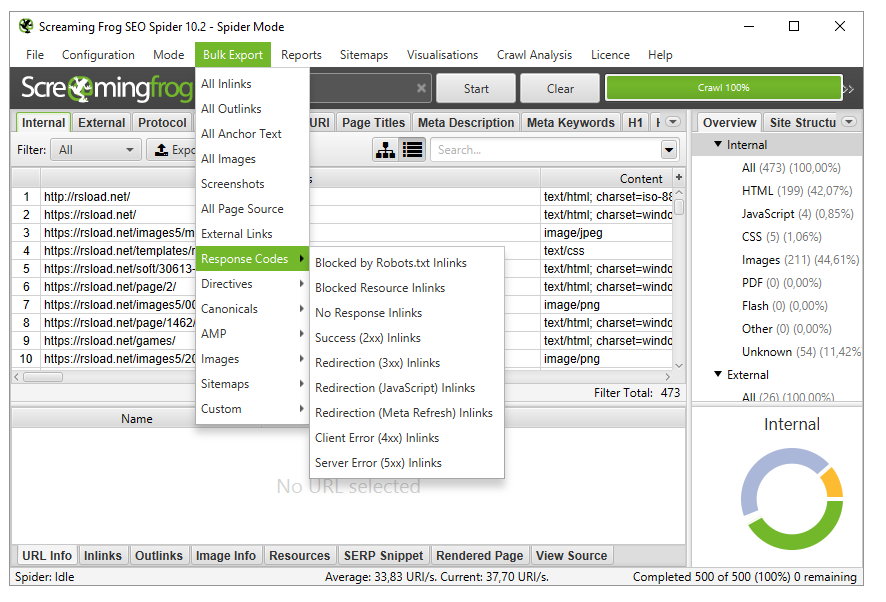Select Redirection (3xx) Inlinks
The height and width of the screenshot is (602, 886).
[407, 363]
